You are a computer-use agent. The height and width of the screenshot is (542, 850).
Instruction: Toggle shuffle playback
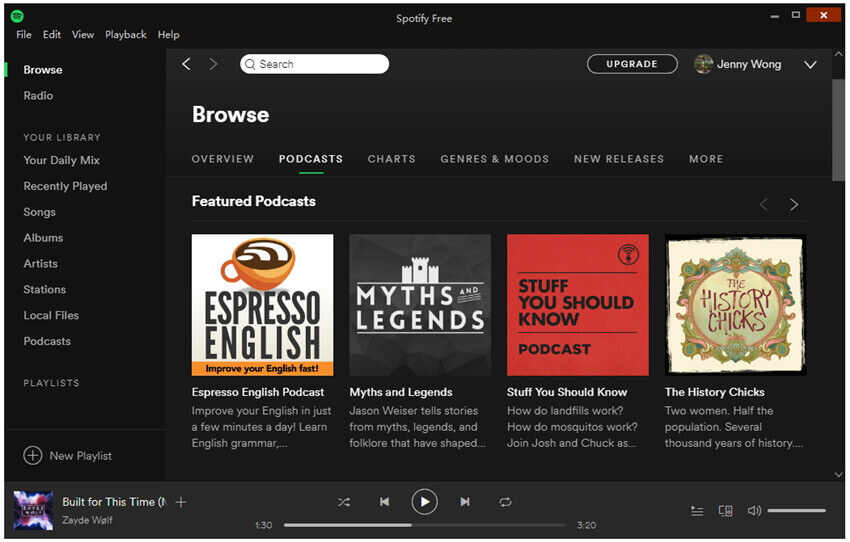click(344, 502)
